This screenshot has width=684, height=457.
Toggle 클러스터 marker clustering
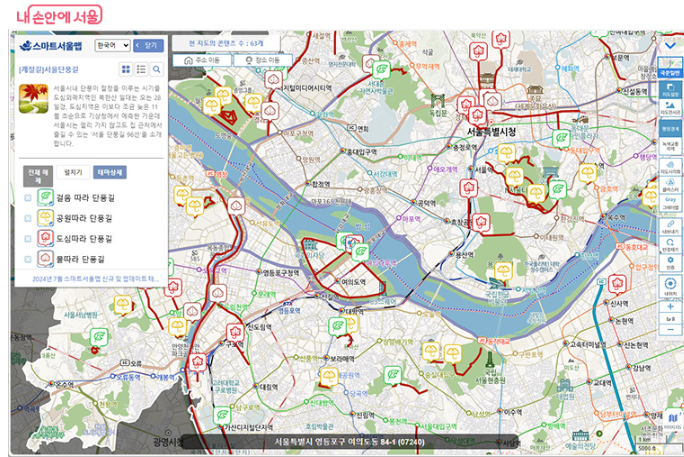pyautogui.click(x=670, y=185)
